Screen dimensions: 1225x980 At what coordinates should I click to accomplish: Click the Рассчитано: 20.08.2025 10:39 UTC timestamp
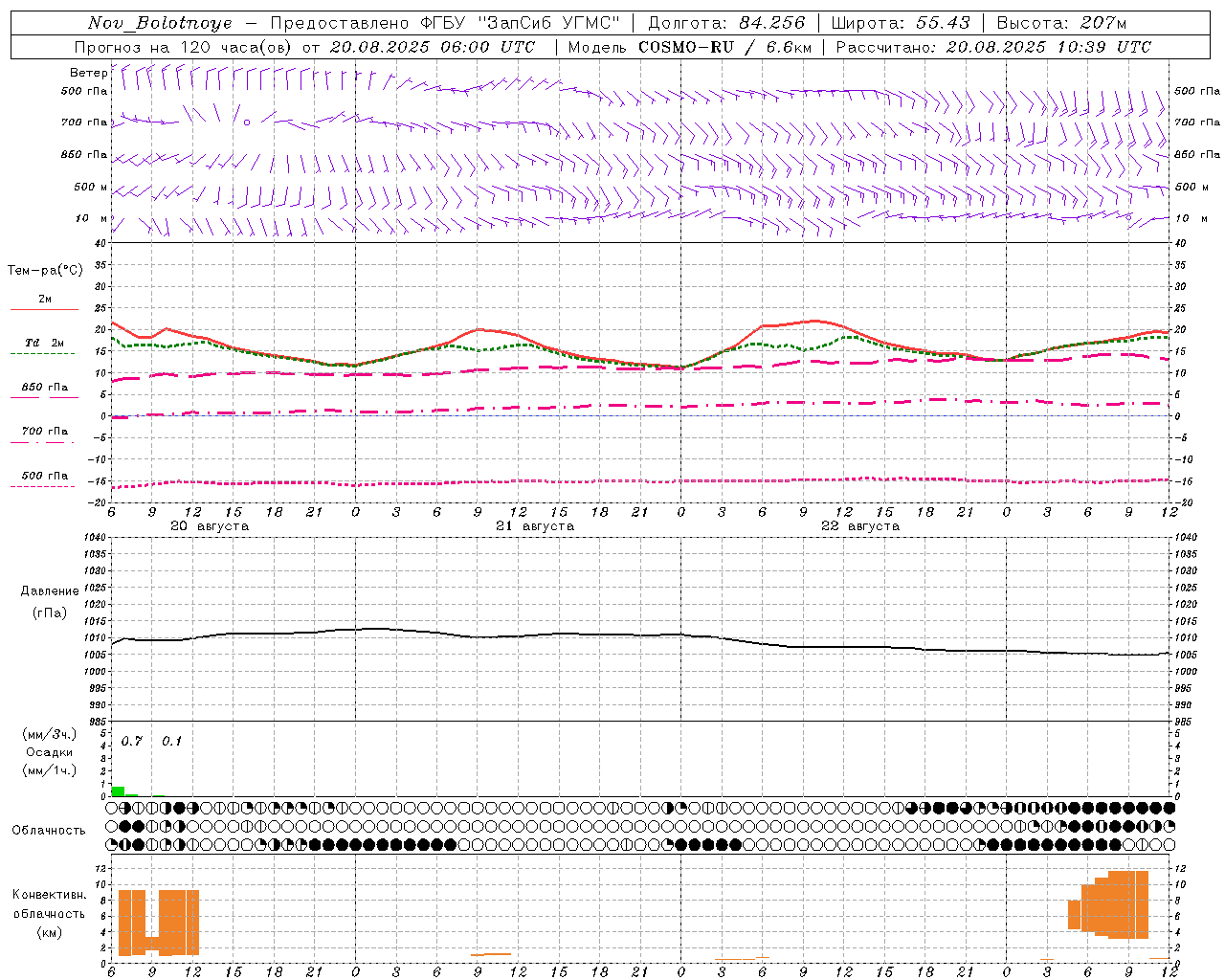pyautogui.click(x=993, y=47)
